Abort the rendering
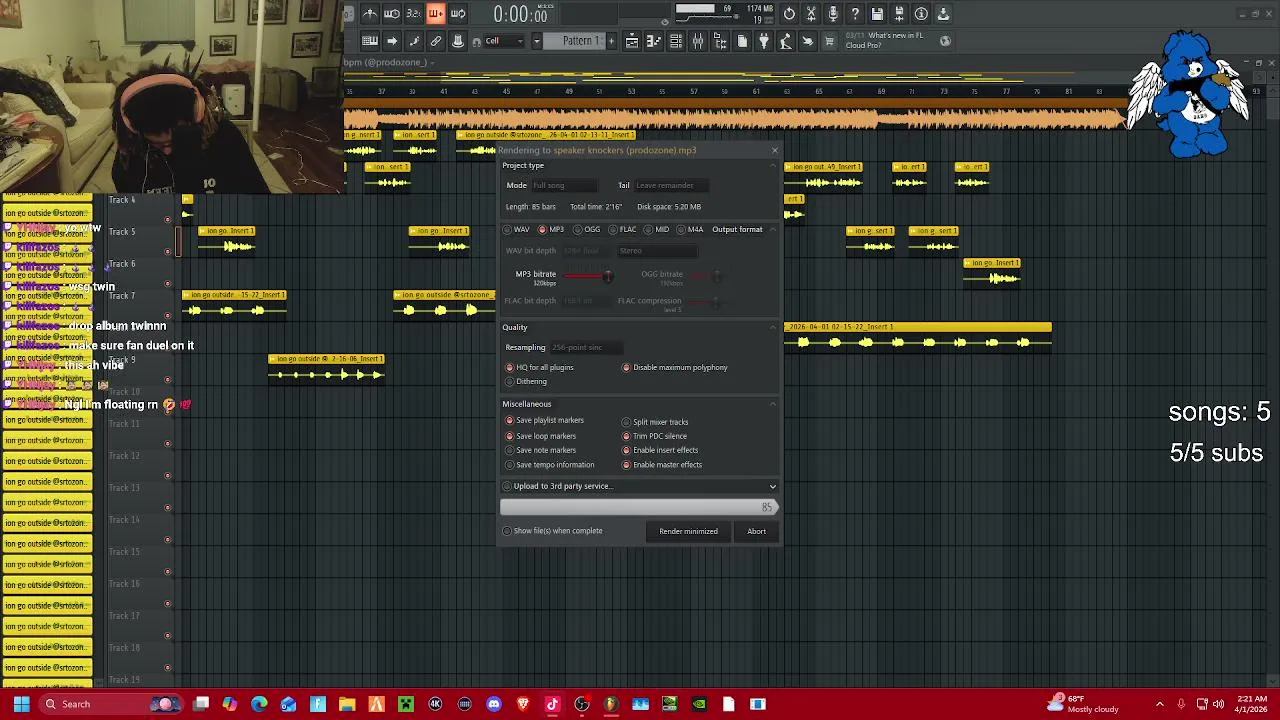The height and width of the screenshot is (720, 1280). click(756, 531)
